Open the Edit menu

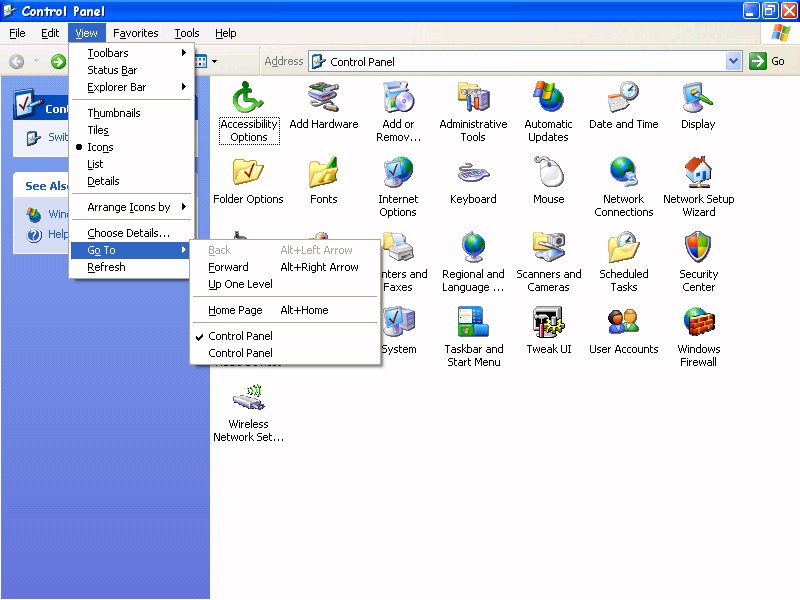click(50, 33)
